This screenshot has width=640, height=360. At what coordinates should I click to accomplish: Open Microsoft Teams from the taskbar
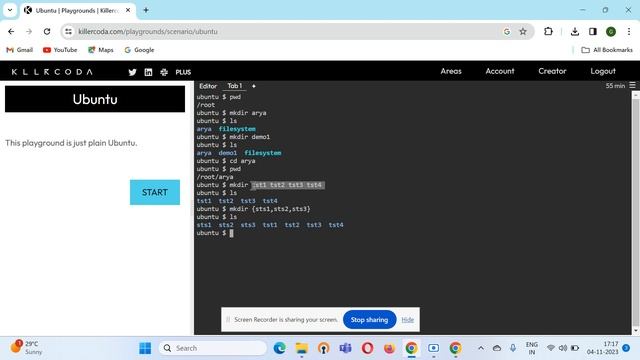click(345, 348)
